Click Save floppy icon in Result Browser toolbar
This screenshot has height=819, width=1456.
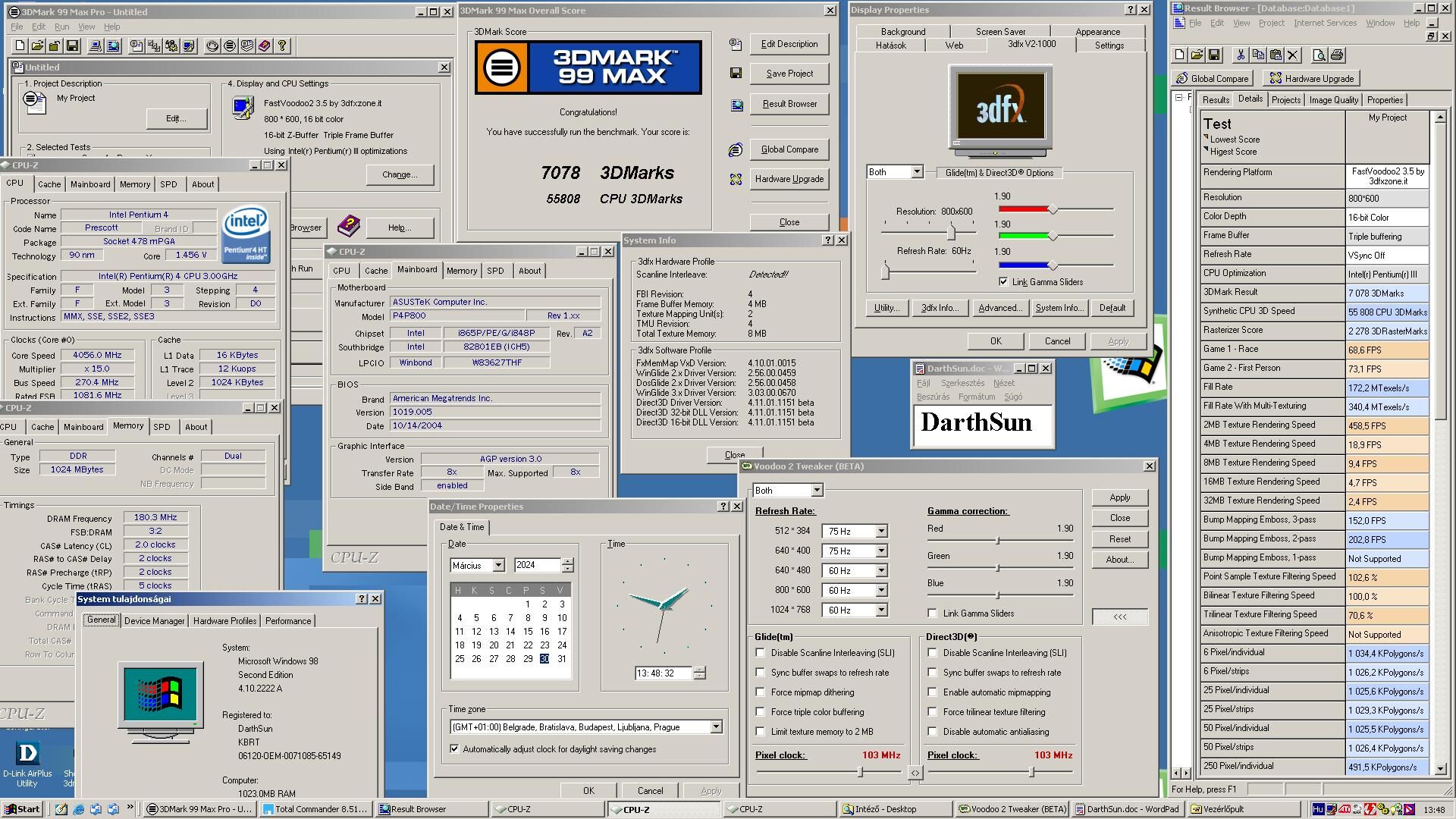(x=1214, y=55)
